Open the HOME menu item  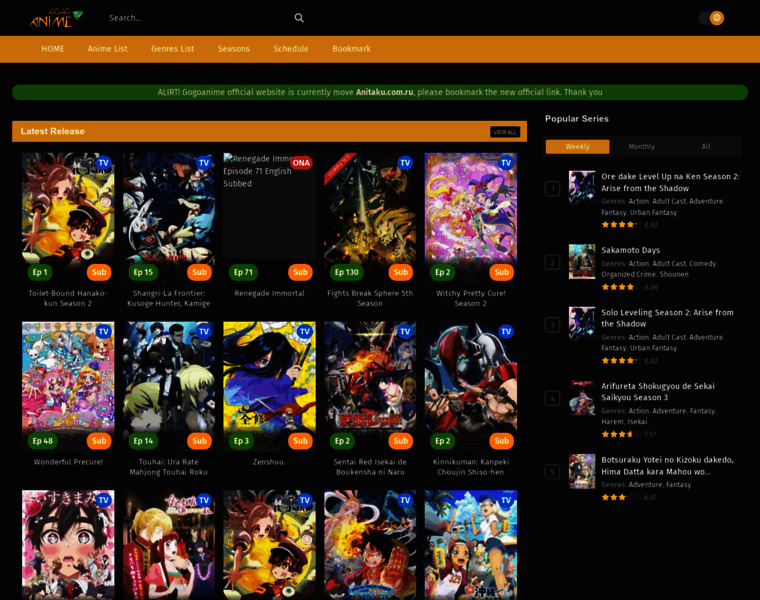[53, 49]
